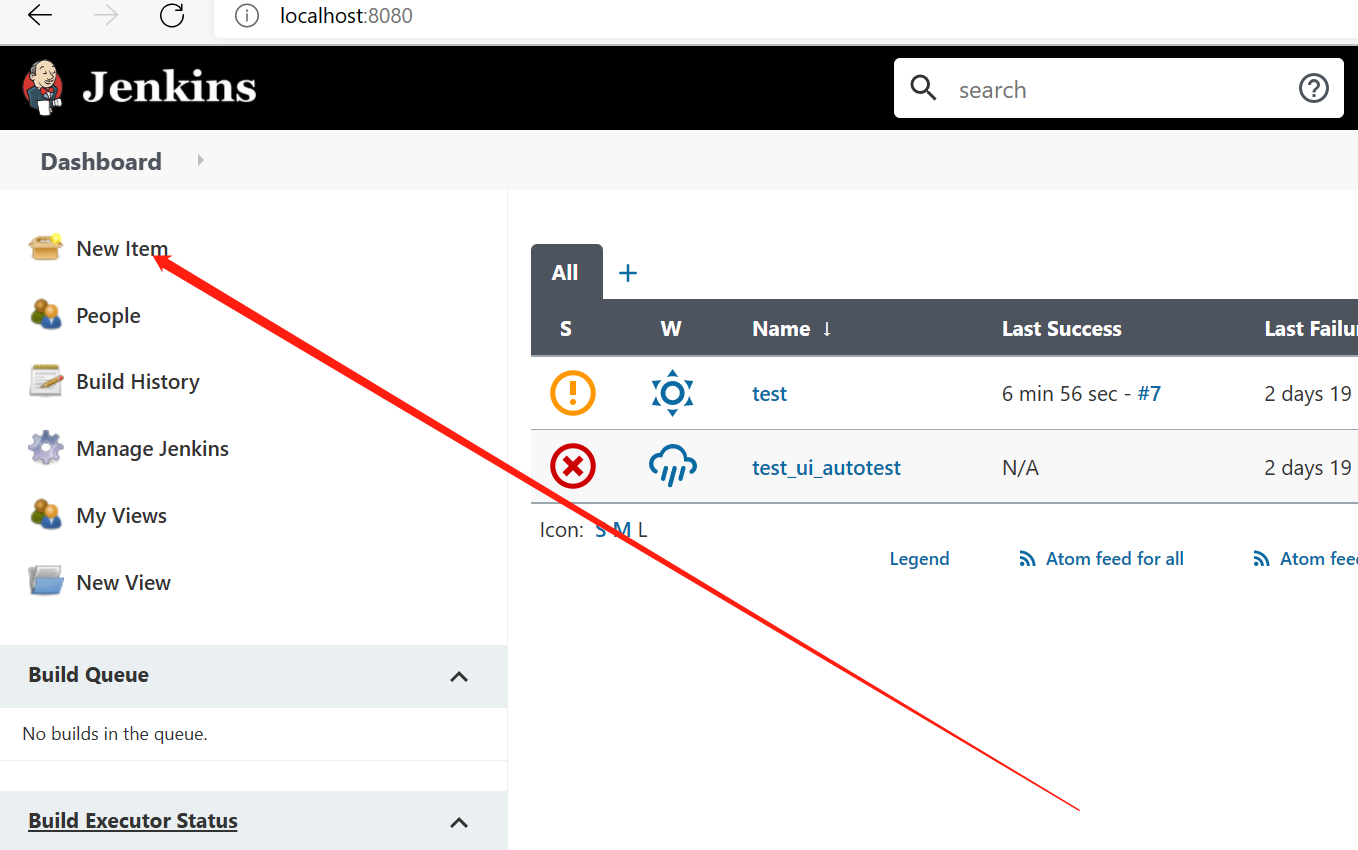The height and width of the screenshot is (850, 1358).
Task: Open the test job link
Action: point(769,394)
